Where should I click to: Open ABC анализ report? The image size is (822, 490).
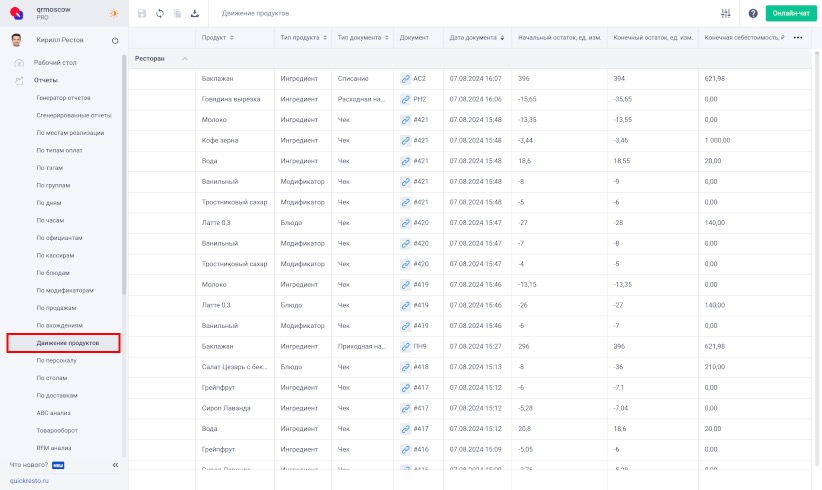(53, 413)
